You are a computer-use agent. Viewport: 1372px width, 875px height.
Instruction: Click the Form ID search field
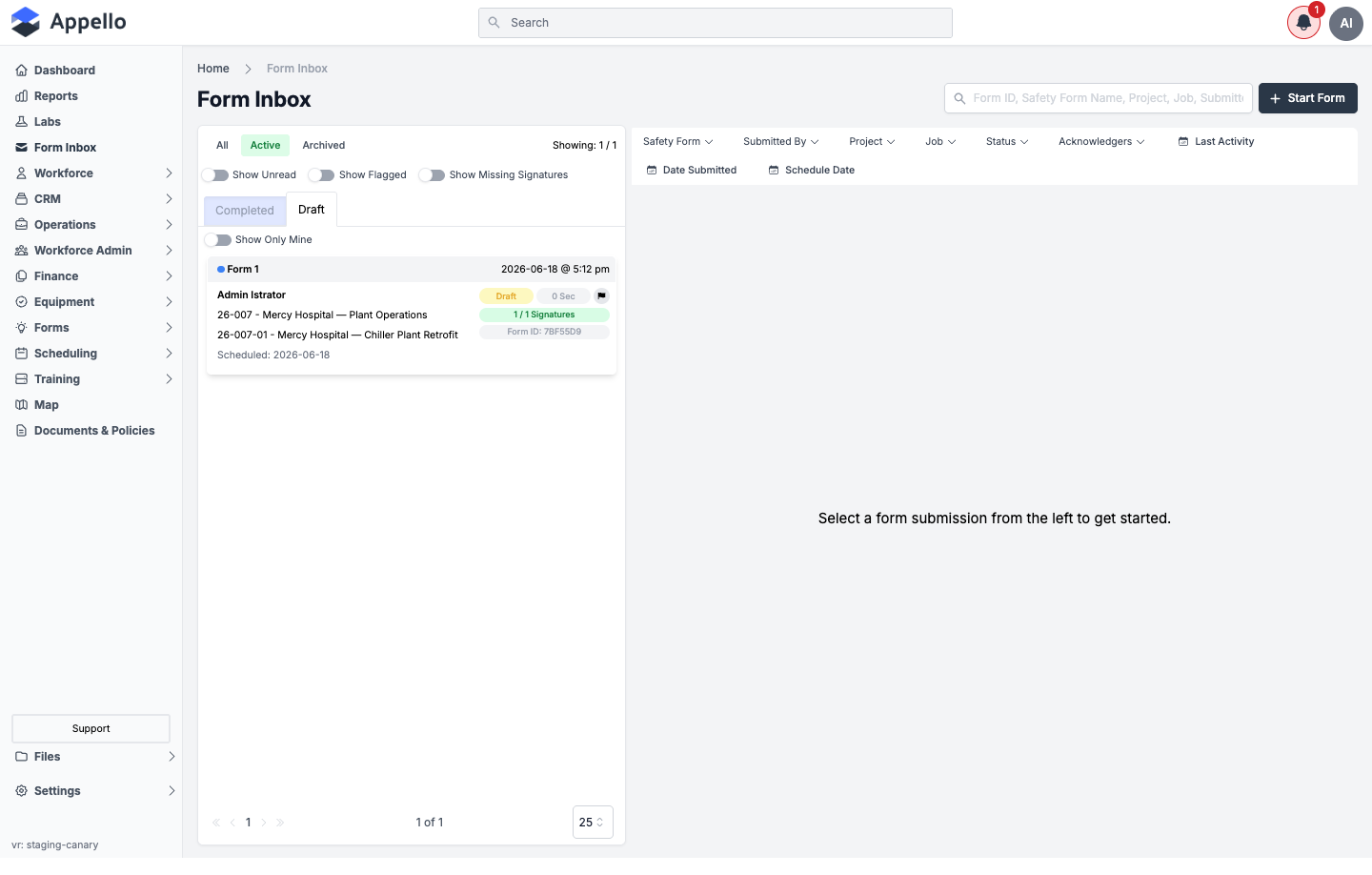1099,98
